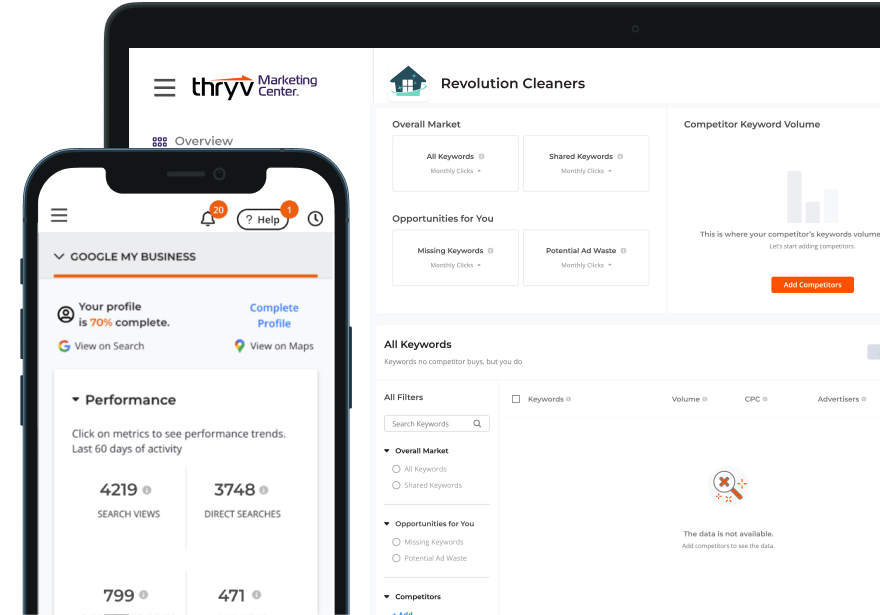
Task: Click info icon beside 799
Action: pos(144,595)
